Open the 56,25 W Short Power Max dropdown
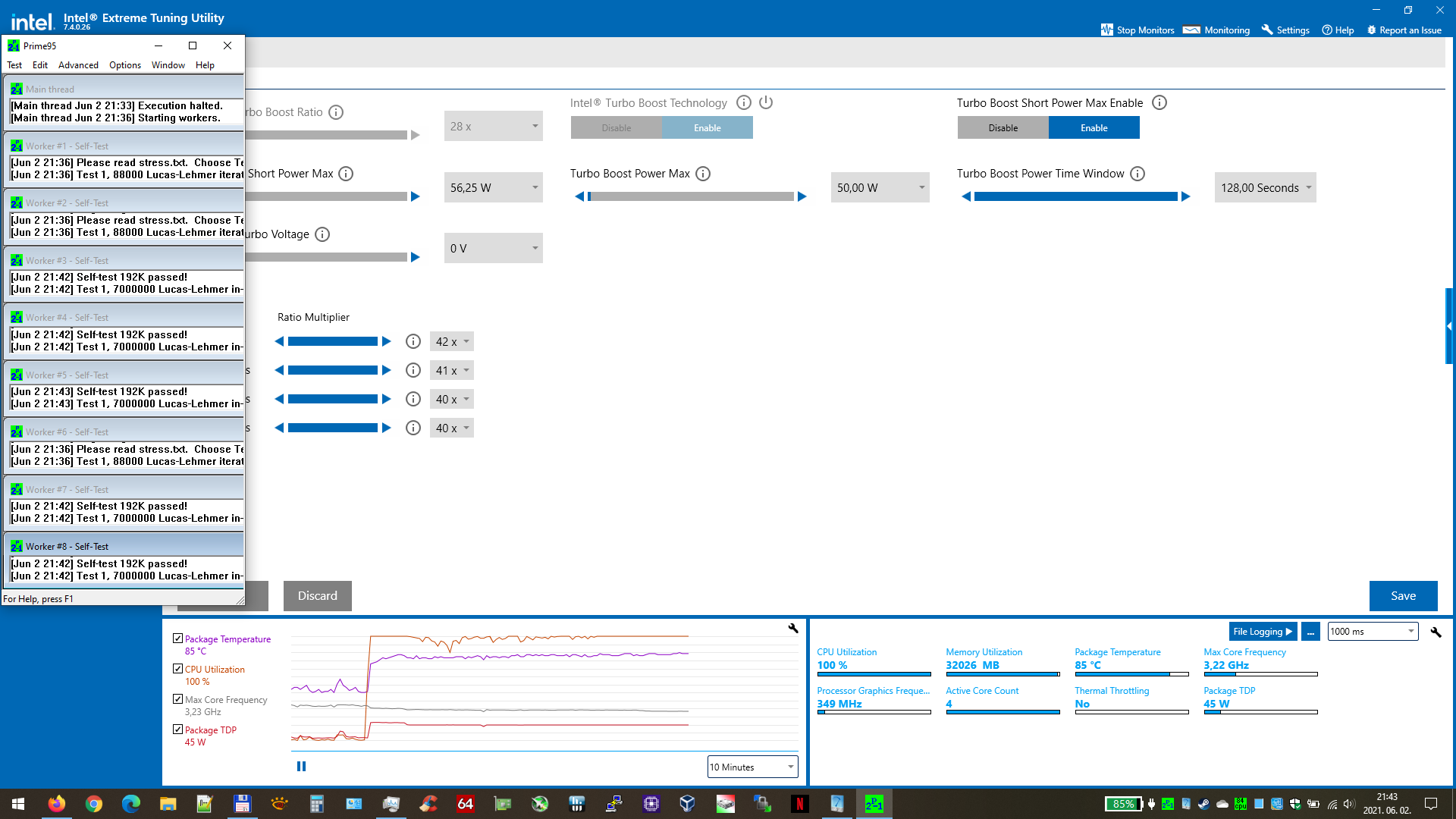Image resolution: width=1456 pixels, height=819 pixels. point(494,187)
